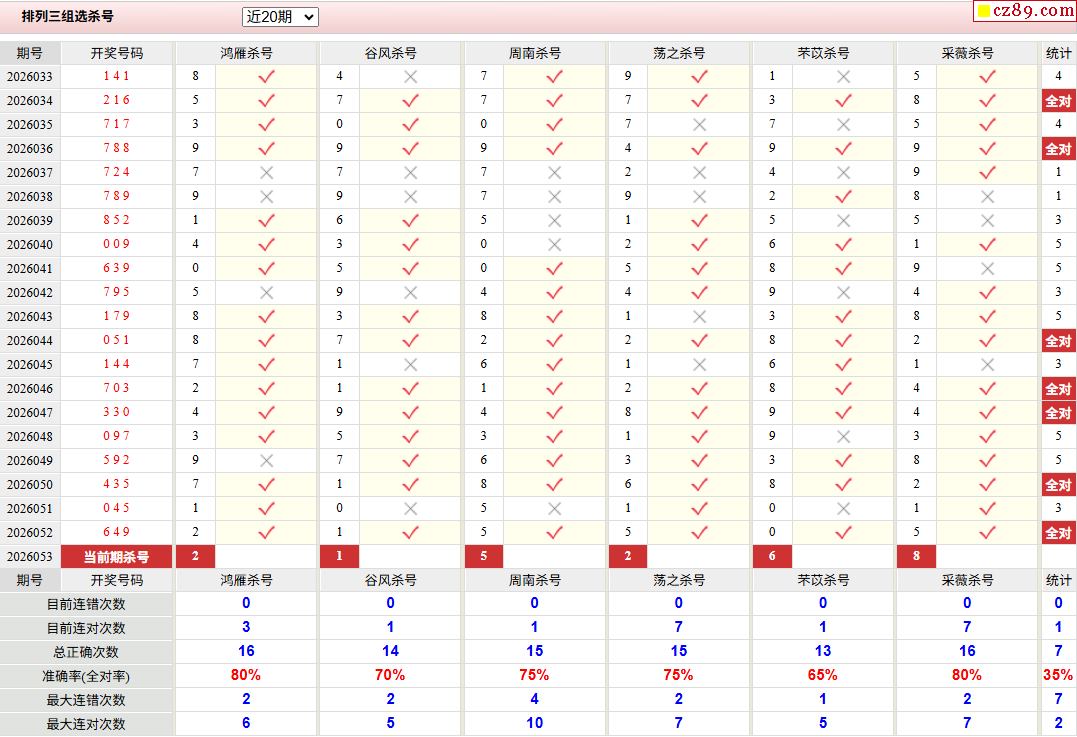Viewport: 1077px width, 737px height.
Task: Click the 准确率(全对率) row label
Action: (x=87, y=676)
